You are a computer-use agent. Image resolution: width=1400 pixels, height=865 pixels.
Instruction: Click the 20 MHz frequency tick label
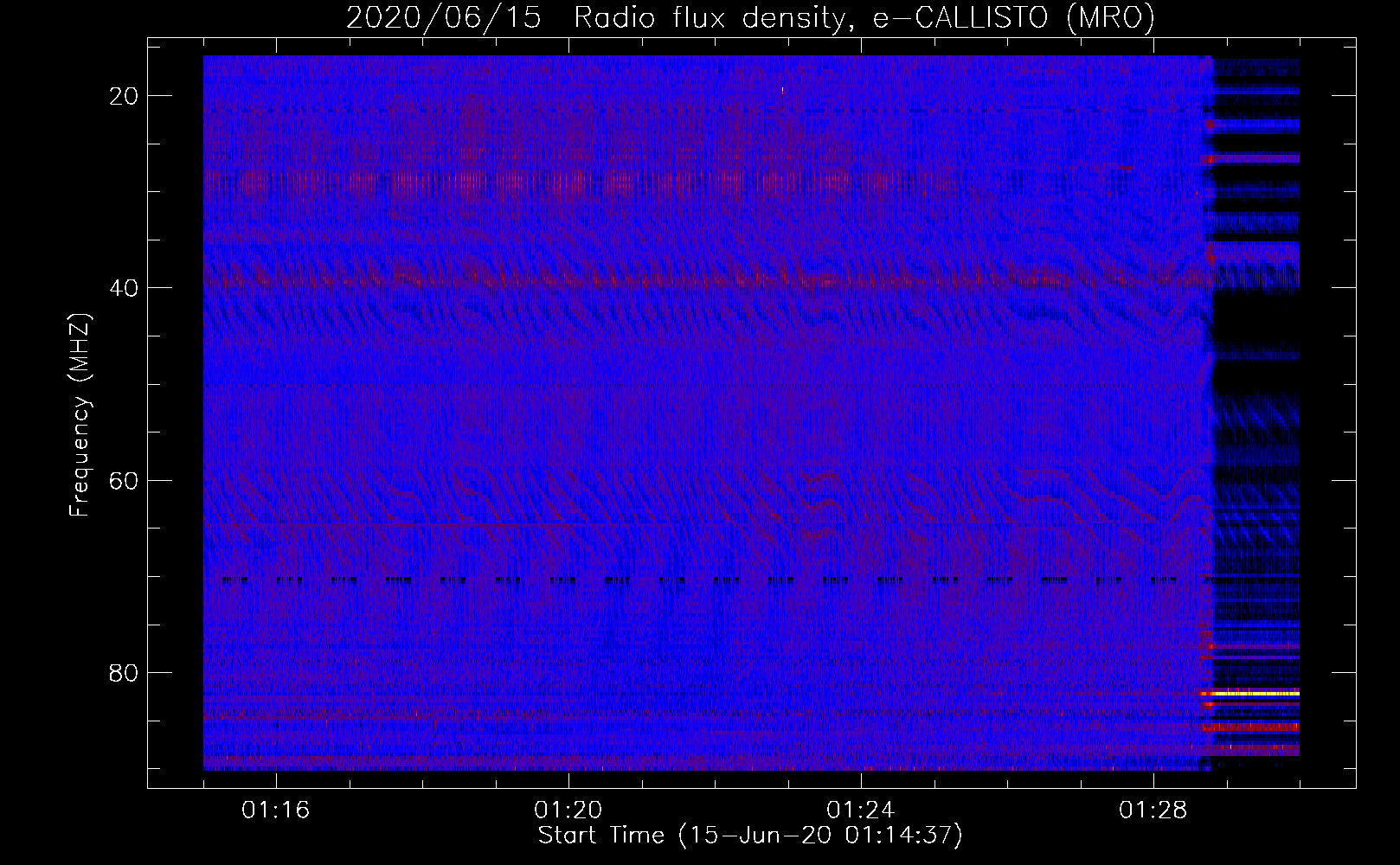pyautogui.click(x=124, y=96)
